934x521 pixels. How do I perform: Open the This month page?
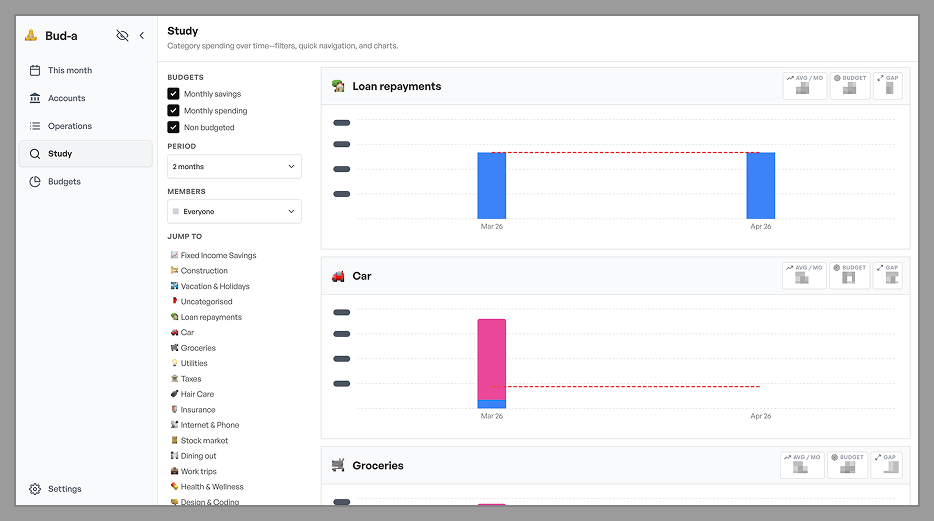(69, 71)
